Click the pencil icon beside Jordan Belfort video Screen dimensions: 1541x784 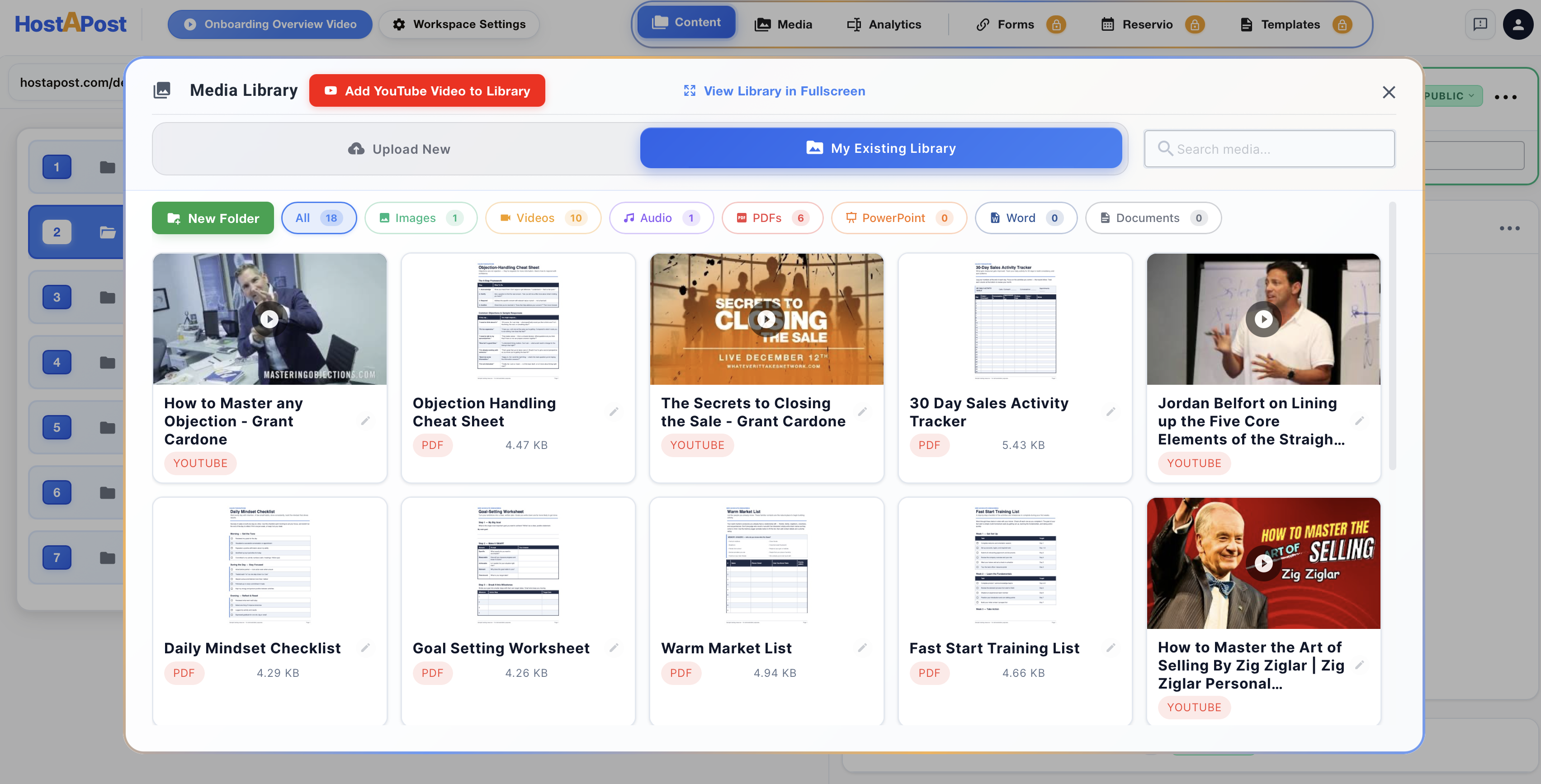tap(1359, 420)
